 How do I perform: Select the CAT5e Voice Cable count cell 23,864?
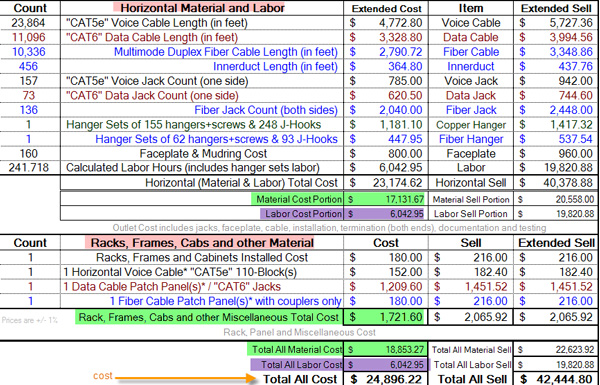pos(28,23)
